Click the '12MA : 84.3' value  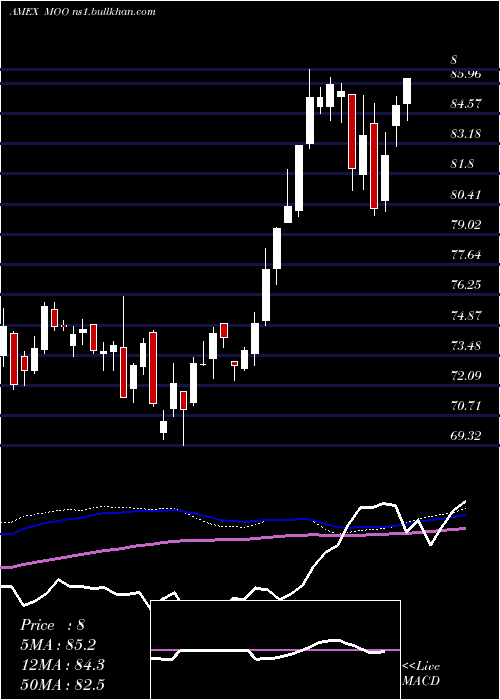click(x=62, y=665)
